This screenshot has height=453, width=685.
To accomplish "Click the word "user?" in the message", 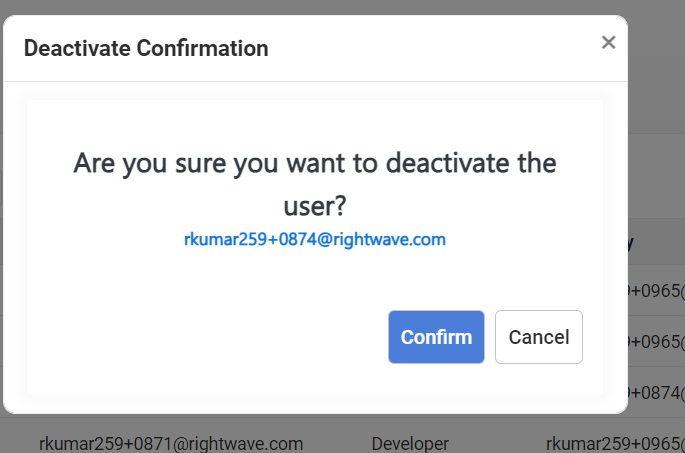I will click(x=315, y=206).
